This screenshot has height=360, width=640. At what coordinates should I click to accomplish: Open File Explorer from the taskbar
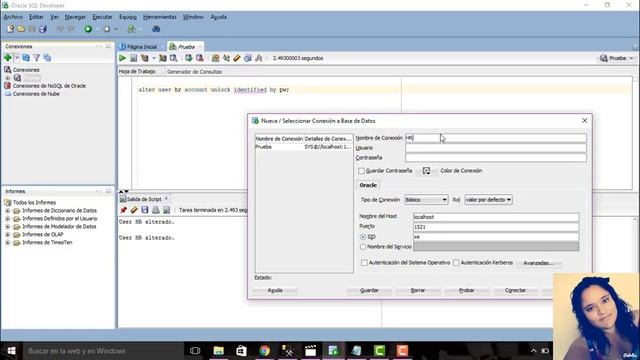click(x=218, y=350)
